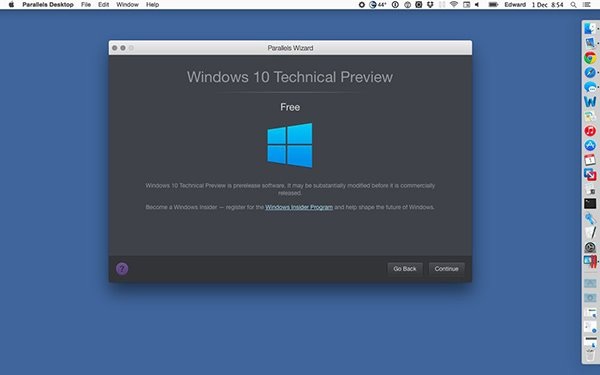Open the blue W app in Dock
The height and width of the screenshot is (375, 600).
coord(590,101)
